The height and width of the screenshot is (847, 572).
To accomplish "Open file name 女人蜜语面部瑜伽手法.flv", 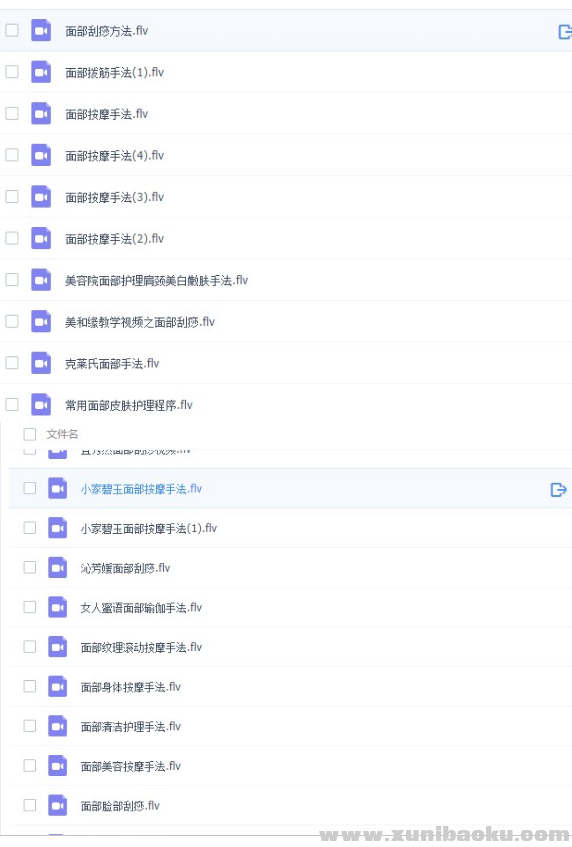I will click(141, 608).
